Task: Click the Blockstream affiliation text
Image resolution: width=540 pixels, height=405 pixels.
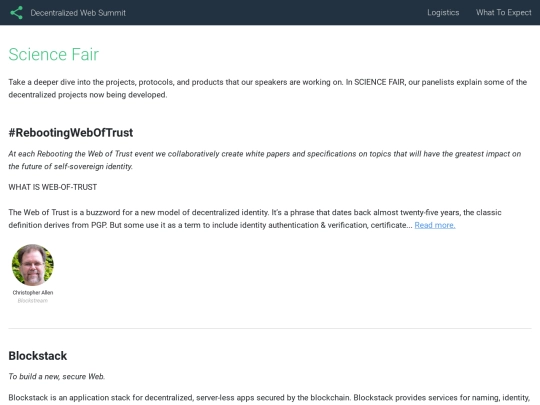Action: [x=33, y=301]
